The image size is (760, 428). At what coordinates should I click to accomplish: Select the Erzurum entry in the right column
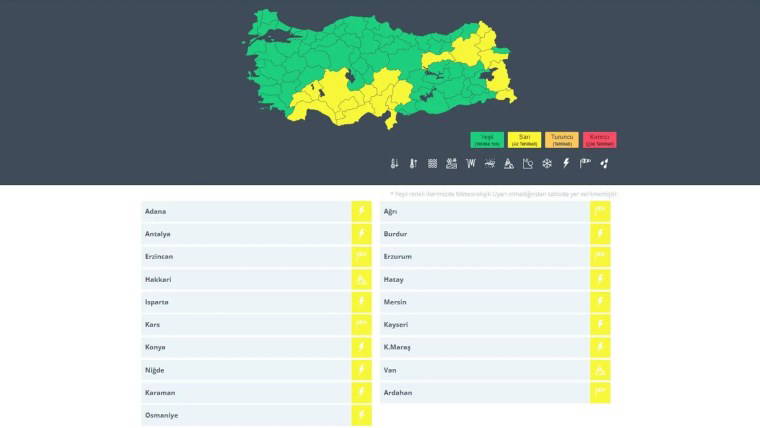click(x=484, y=257)
